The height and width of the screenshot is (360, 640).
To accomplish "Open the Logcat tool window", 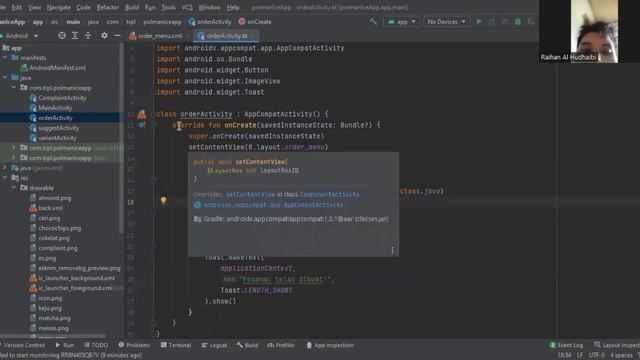I will [x=214, y=345].
